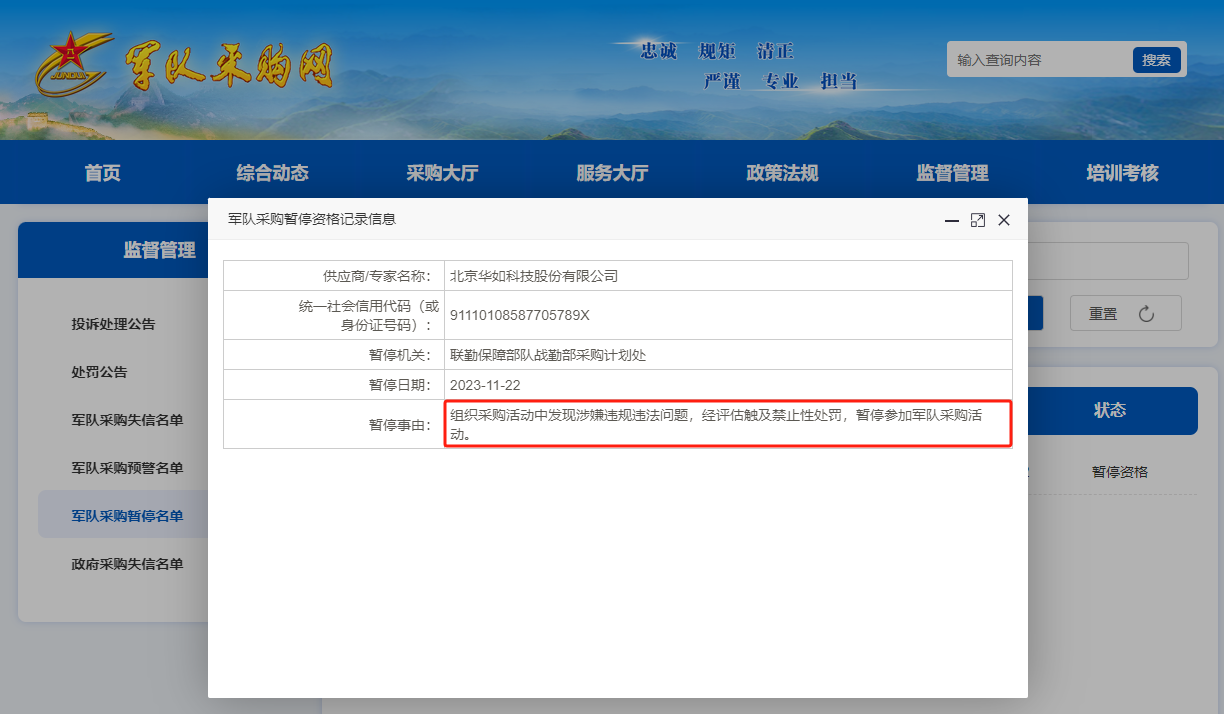
Task: Open the 培训考核 navigation item
Action: click(x=1122, y=173)
